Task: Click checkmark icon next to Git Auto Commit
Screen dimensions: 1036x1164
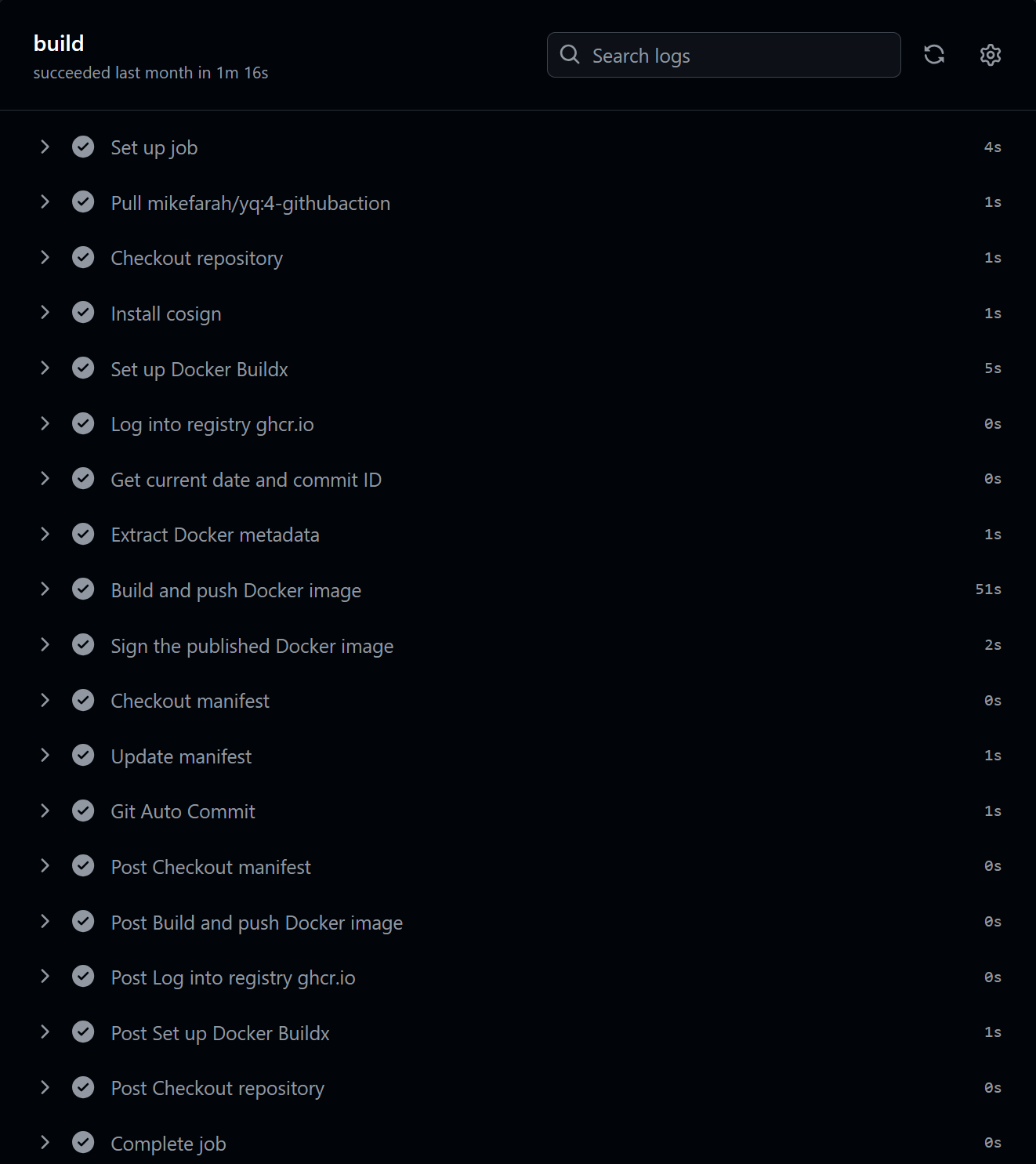Action: (83, 810)
